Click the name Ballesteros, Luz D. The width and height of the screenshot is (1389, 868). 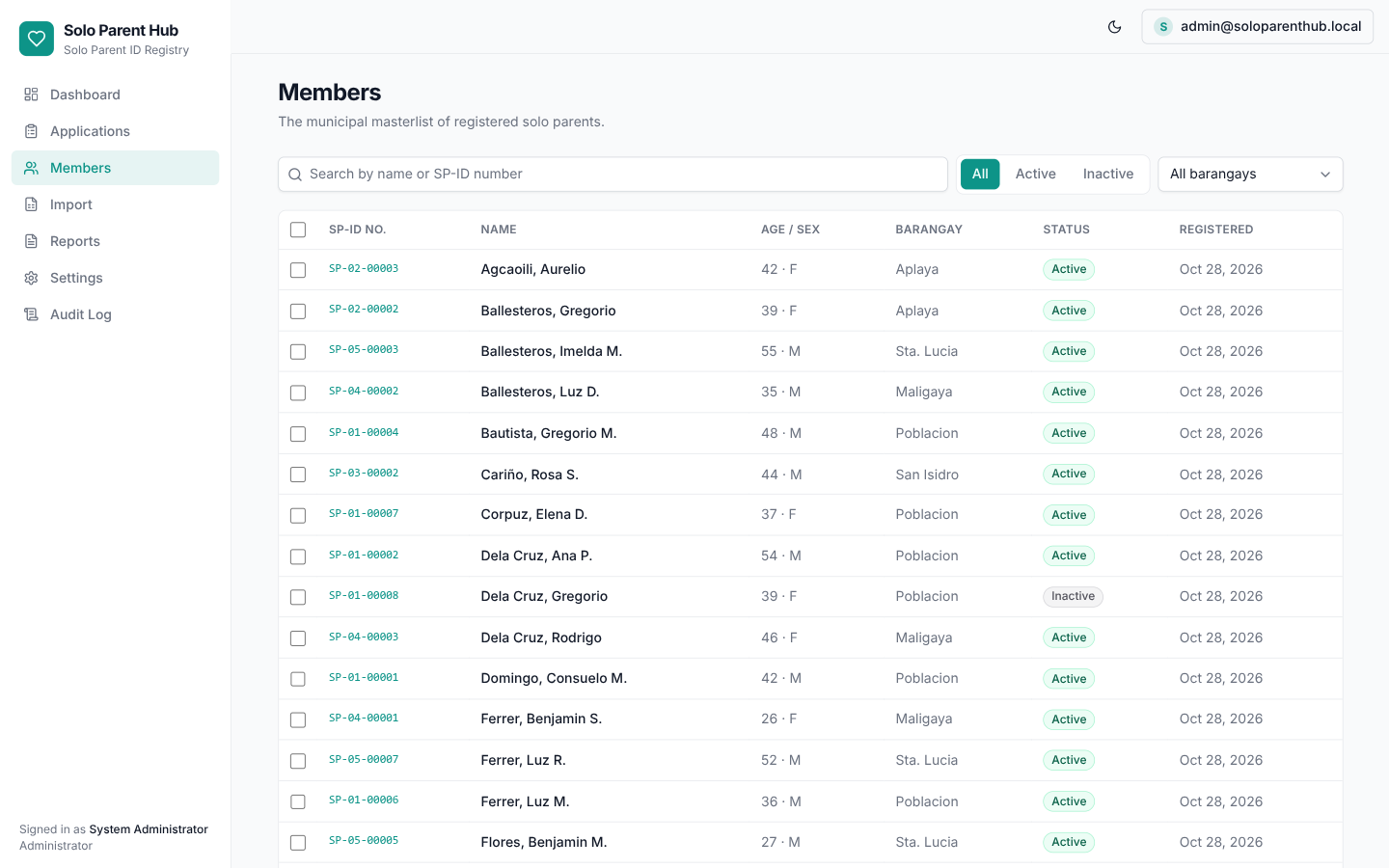(x=540, y=393)
